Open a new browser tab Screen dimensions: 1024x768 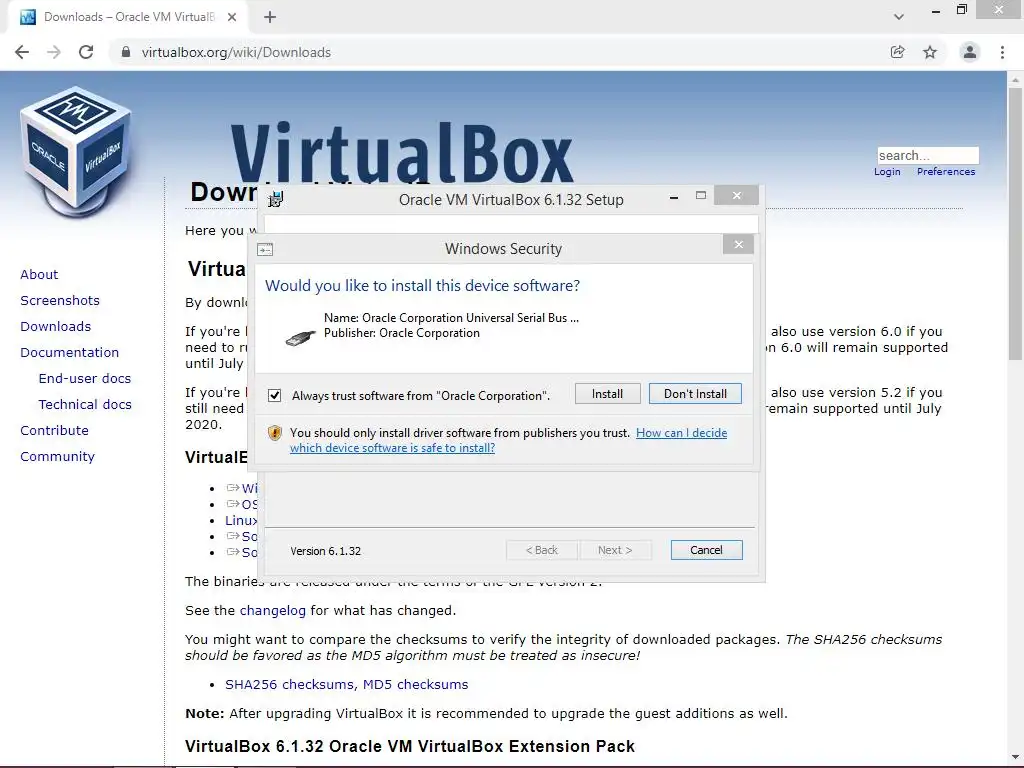click(270, 17)
